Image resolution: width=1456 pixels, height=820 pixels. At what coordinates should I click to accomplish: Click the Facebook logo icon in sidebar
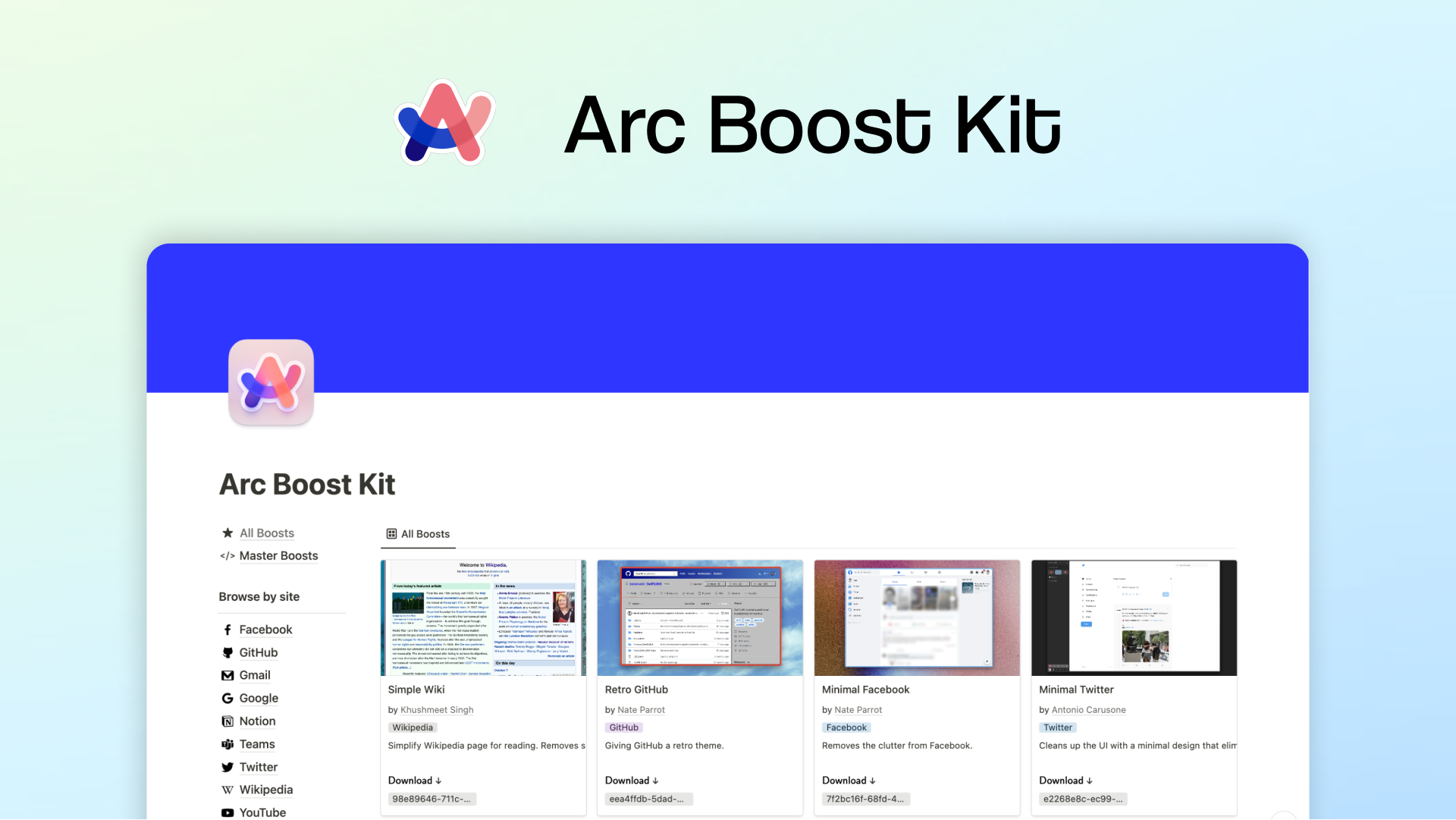(x=227, y=630)
